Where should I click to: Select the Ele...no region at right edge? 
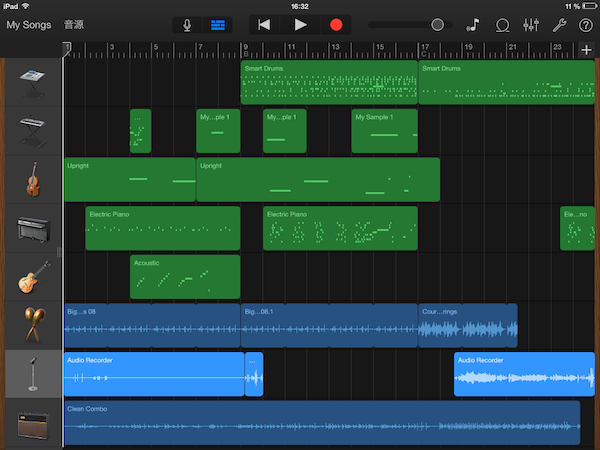click(x=577, y=228)
